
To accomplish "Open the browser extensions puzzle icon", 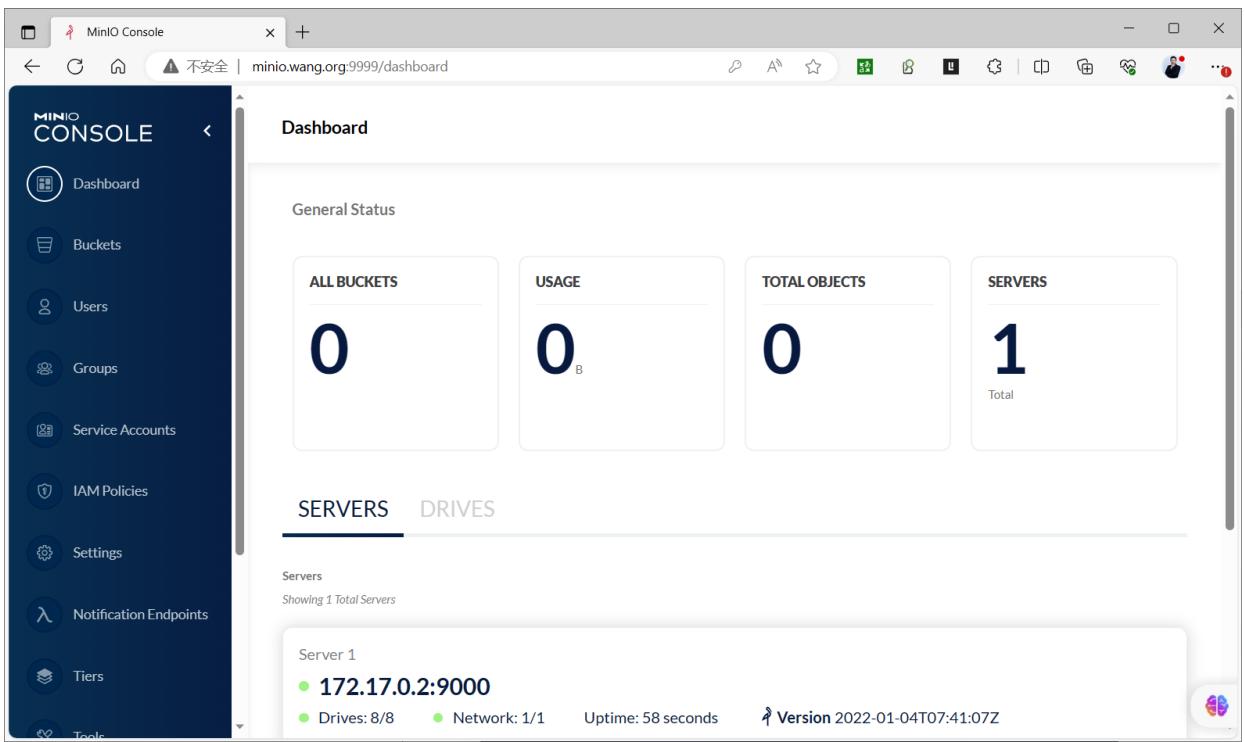I will [x=993, y=67].
